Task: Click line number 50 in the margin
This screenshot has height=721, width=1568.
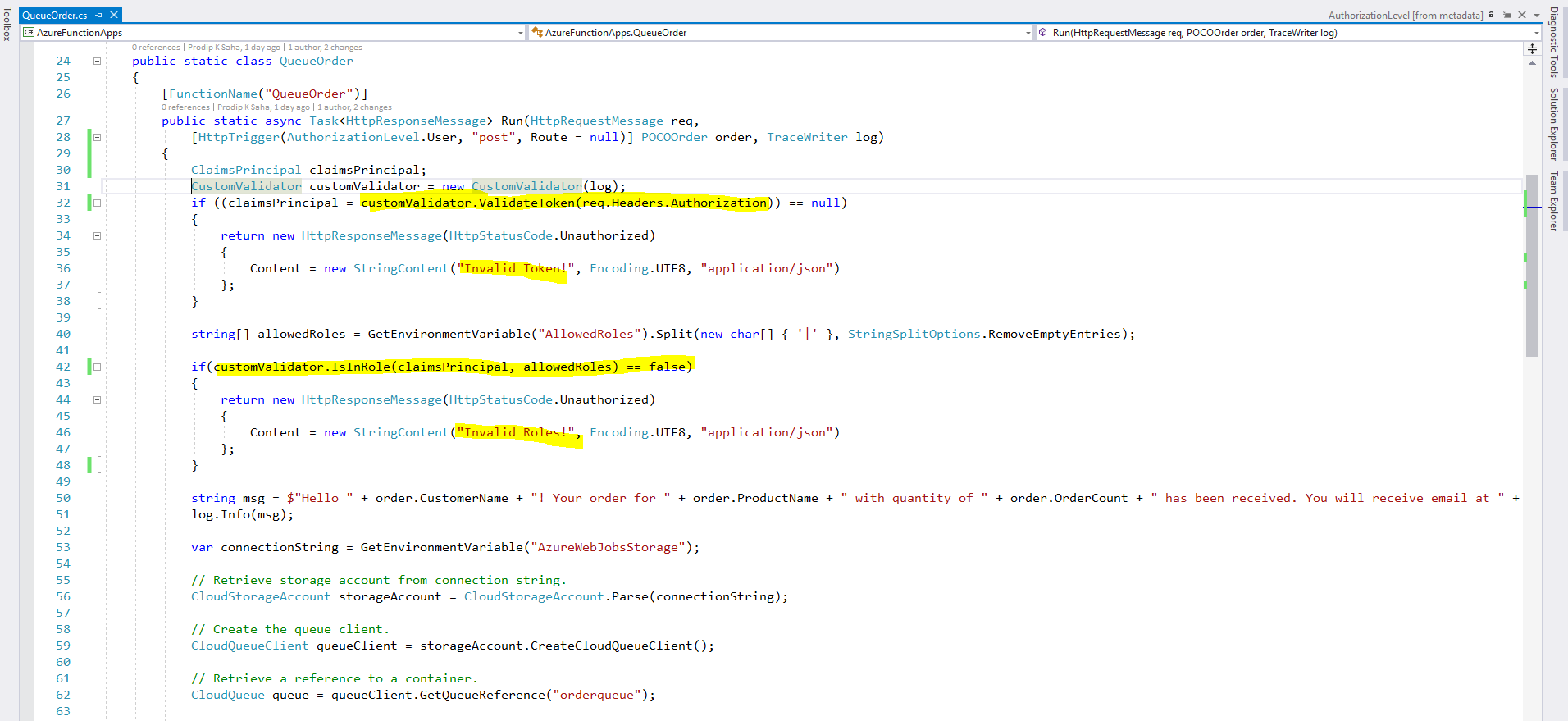Action: (63, 498)
